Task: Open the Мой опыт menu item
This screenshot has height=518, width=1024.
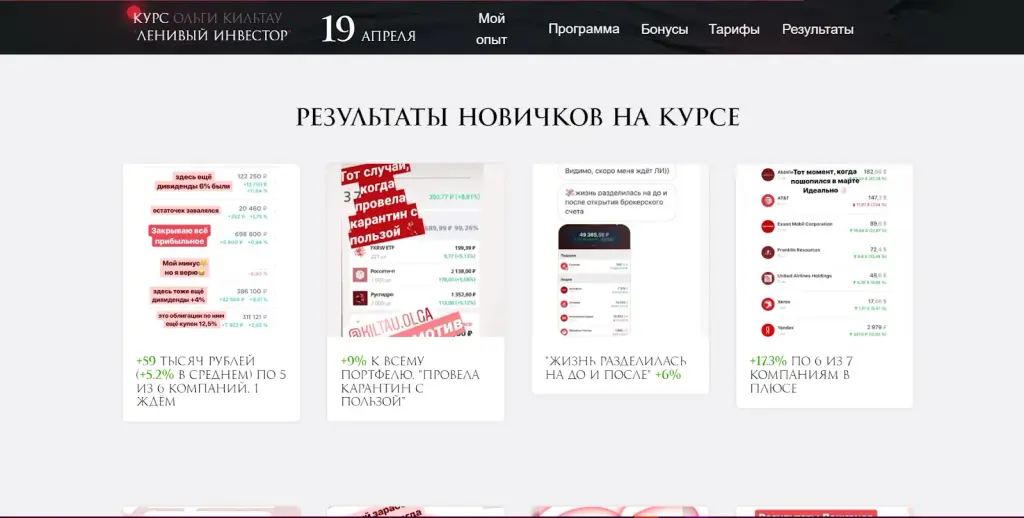Action: [491, 29]
